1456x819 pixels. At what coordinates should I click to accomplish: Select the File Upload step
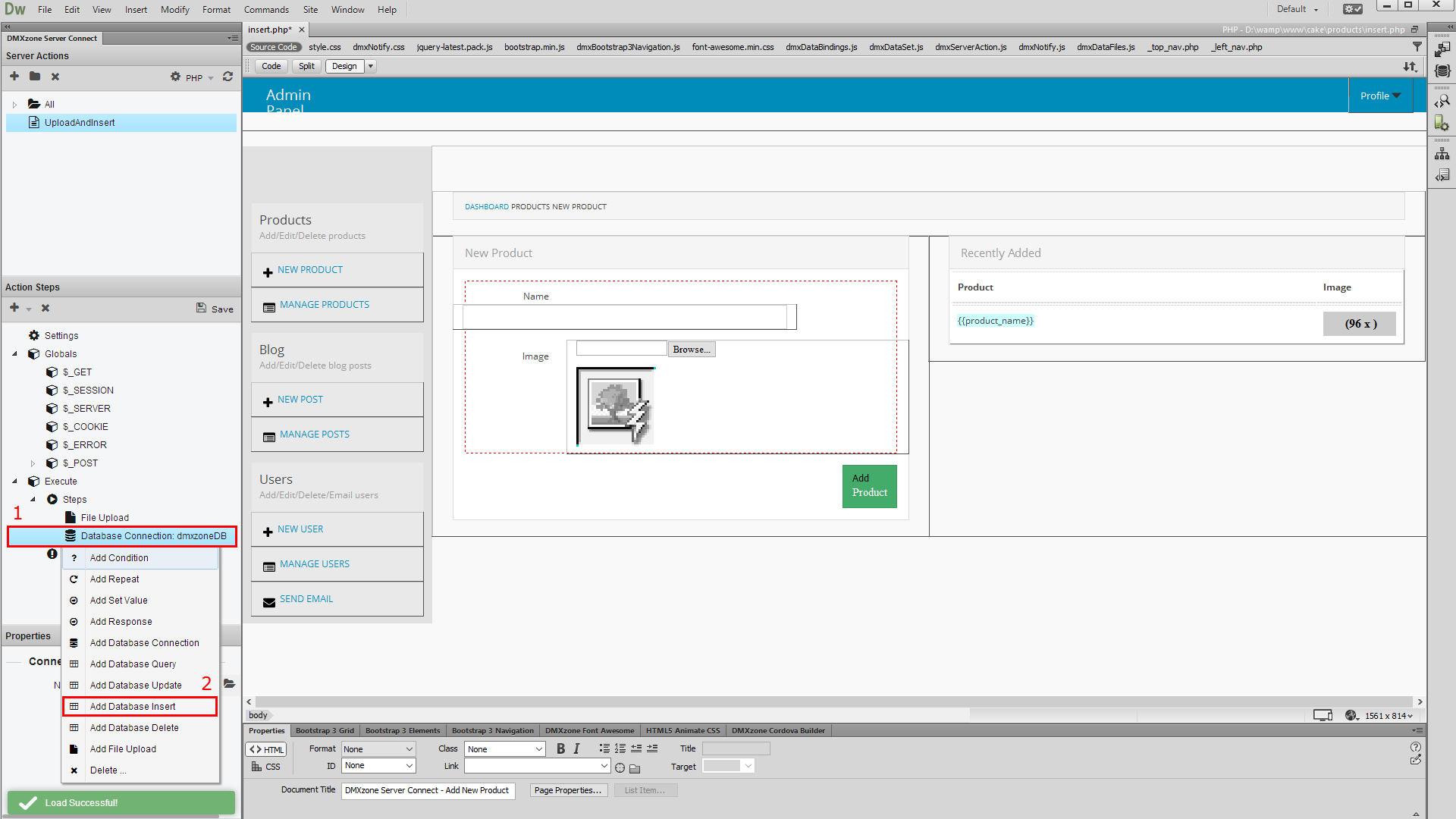[105, 518]
